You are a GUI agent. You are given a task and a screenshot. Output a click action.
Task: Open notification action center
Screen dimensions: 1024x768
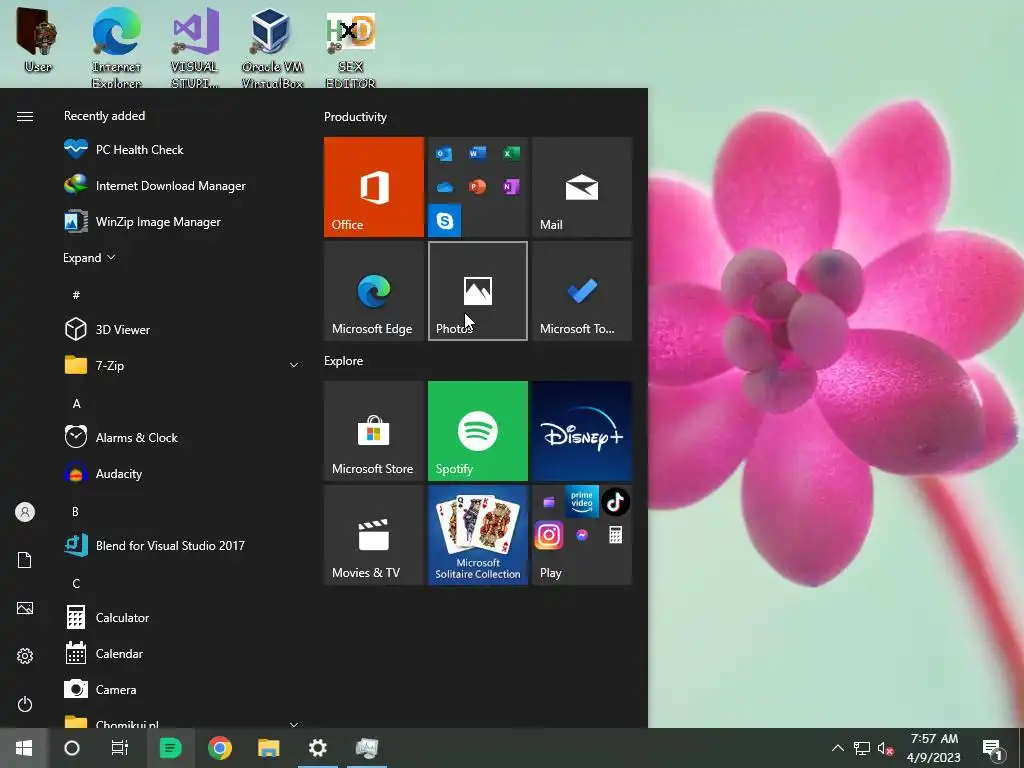click(993, 748)
